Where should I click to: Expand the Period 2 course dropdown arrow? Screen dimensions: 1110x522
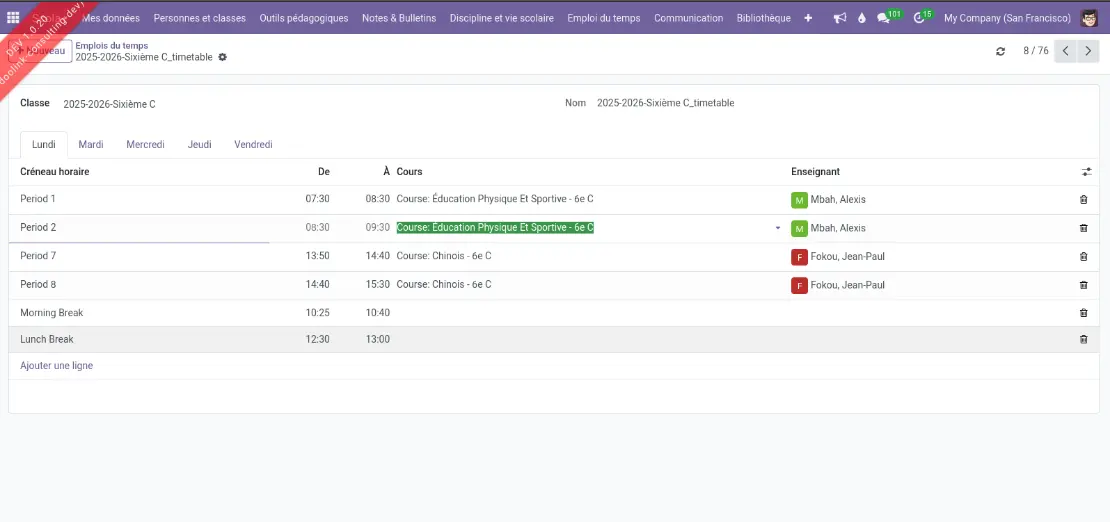(x=778, y=228)
